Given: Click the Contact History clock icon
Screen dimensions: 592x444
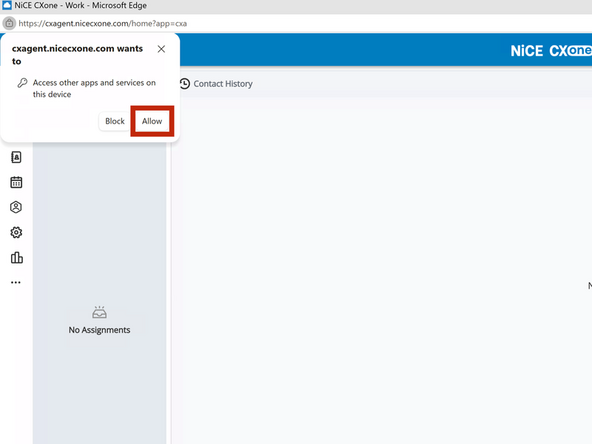Looking at the screenshot, I should click(185, 83).
